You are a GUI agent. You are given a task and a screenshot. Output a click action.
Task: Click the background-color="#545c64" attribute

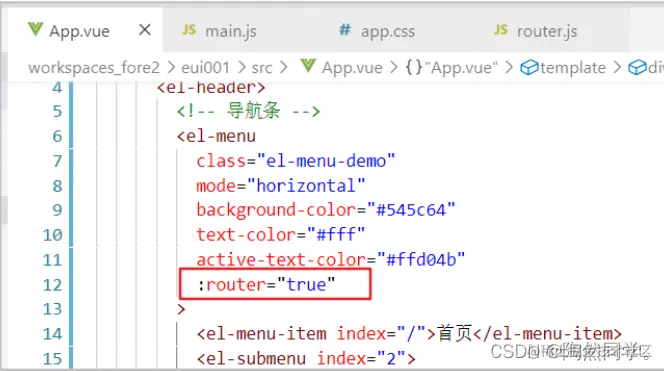[x=326, y=210]
